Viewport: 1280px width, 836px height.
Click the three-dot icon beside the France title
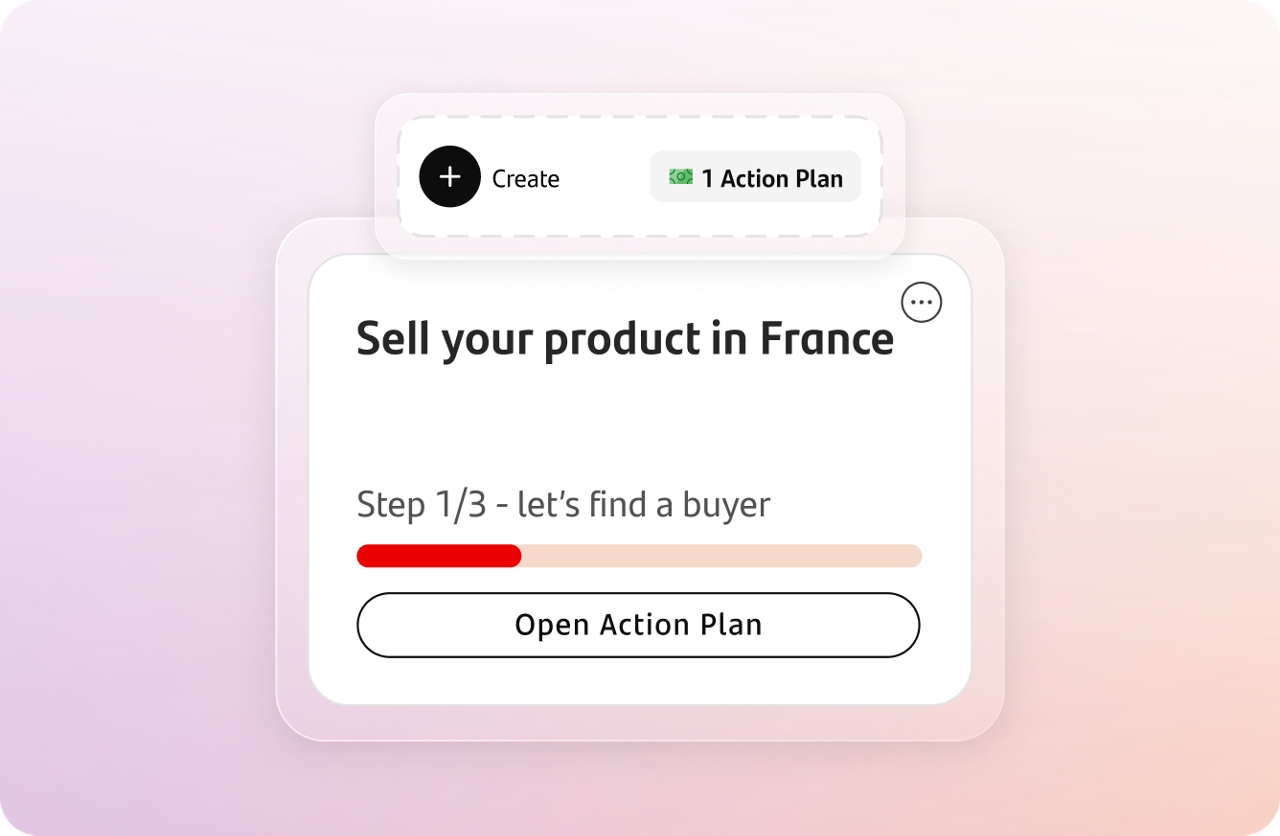click(x=921, y=302)
